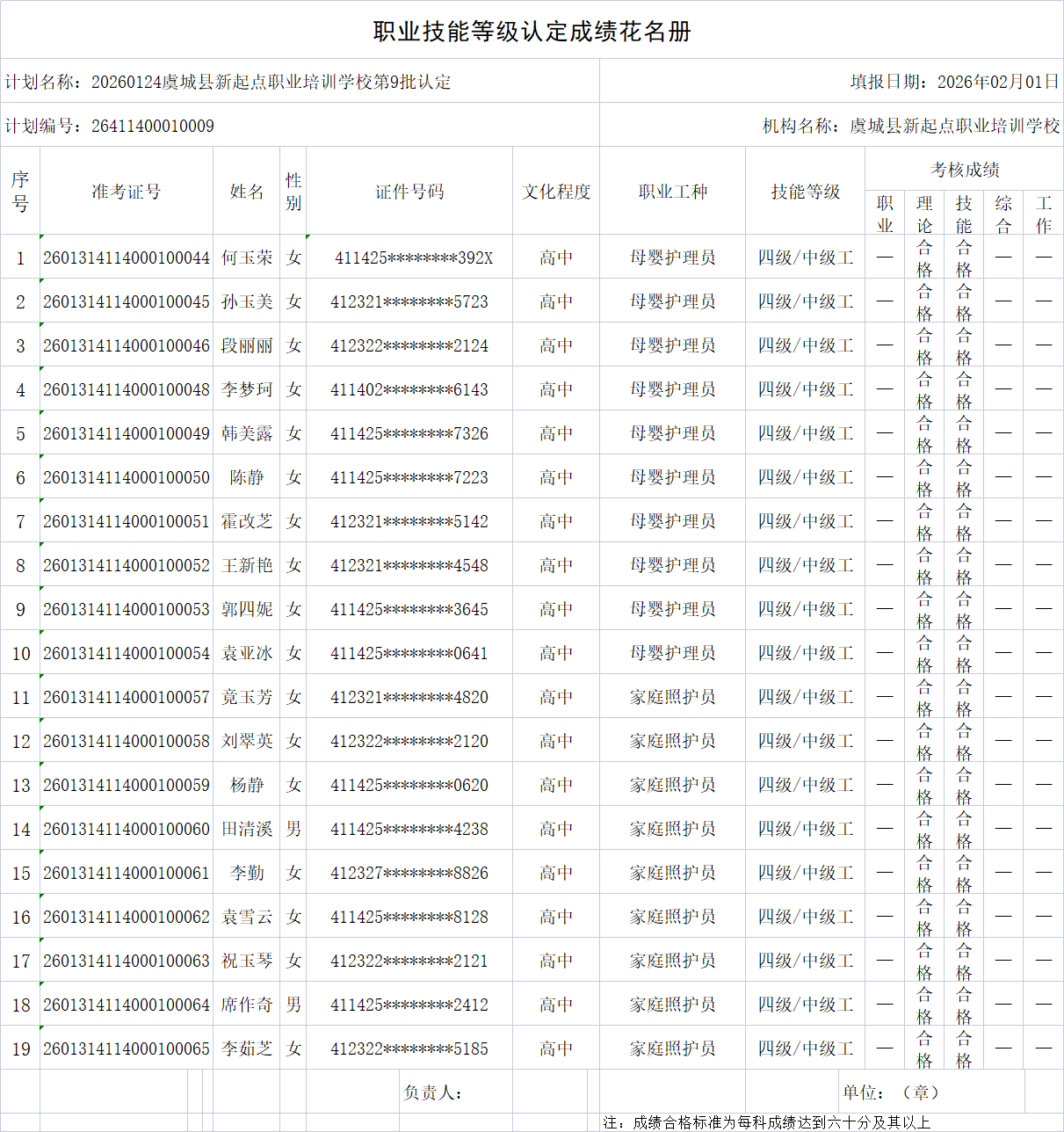Screen dimensions: 1064x1132
Task: Select the 单位：（章） stamp cell
Action: 893,1092
